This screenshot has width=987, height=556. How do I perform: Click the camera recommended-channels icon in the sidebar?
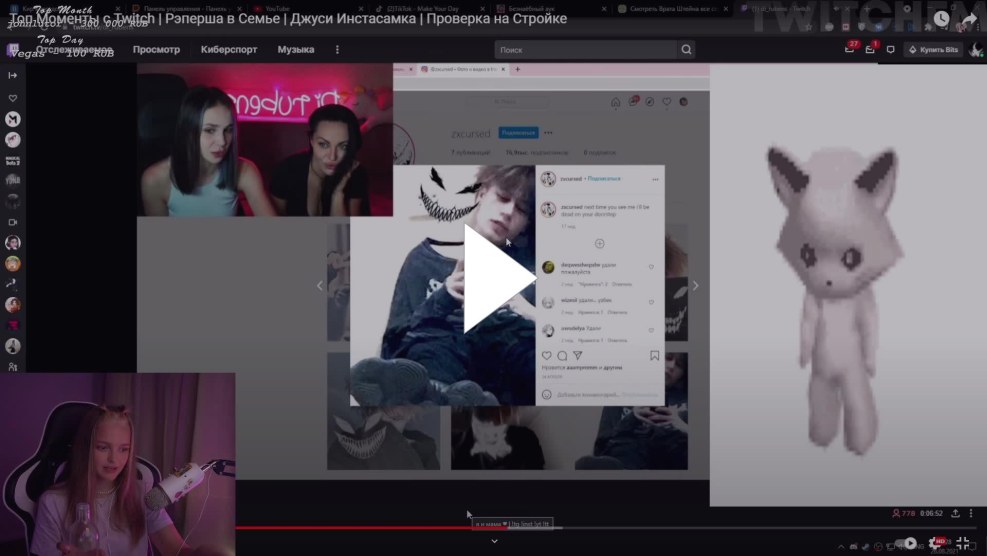point(13,222)
